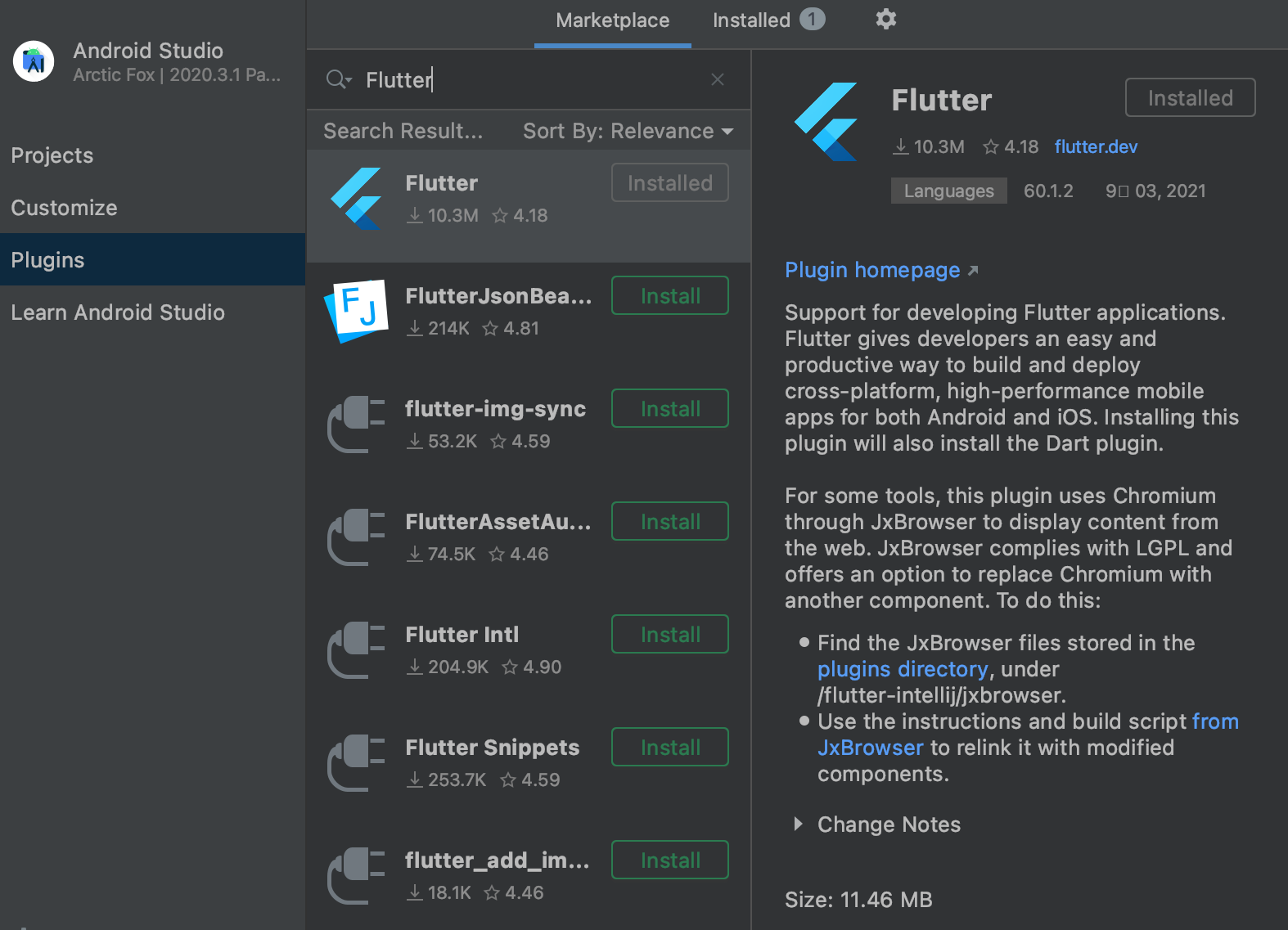Switch to the Installed tab

coord(768,20)
